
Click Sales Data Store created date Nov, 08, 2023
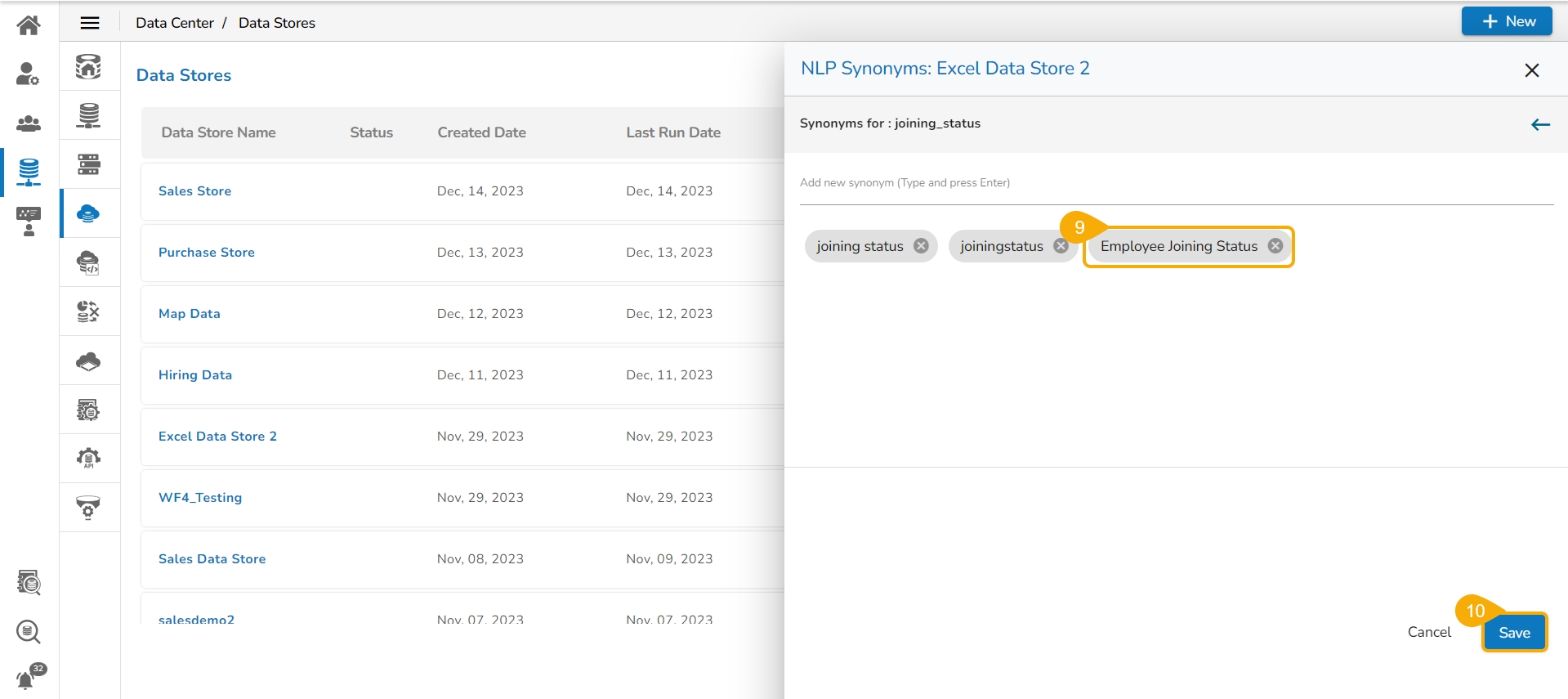tap(480, 559)
